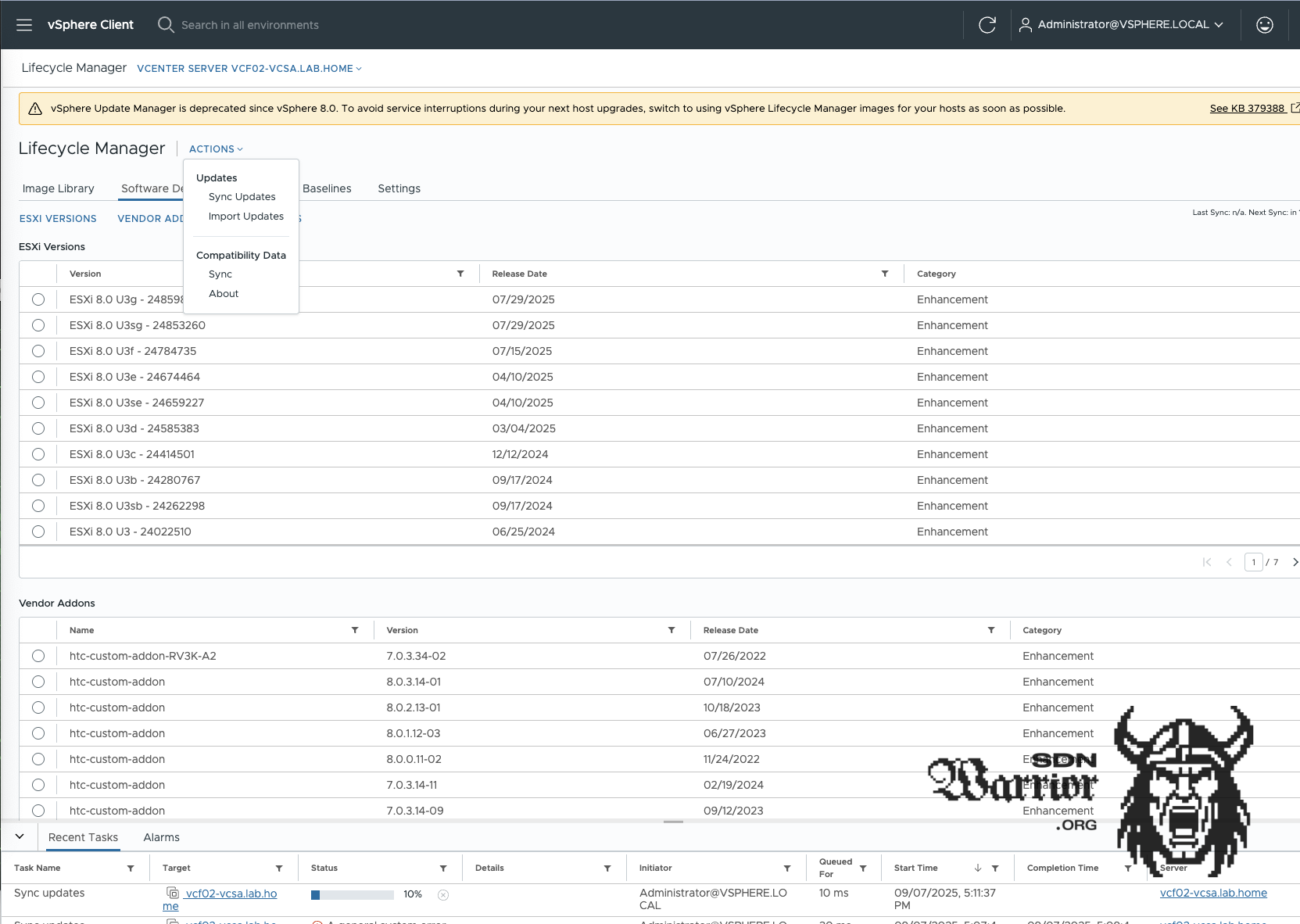Click the user avatar icon
The width and height of the screenshot is (1300, 924).
1025,25
